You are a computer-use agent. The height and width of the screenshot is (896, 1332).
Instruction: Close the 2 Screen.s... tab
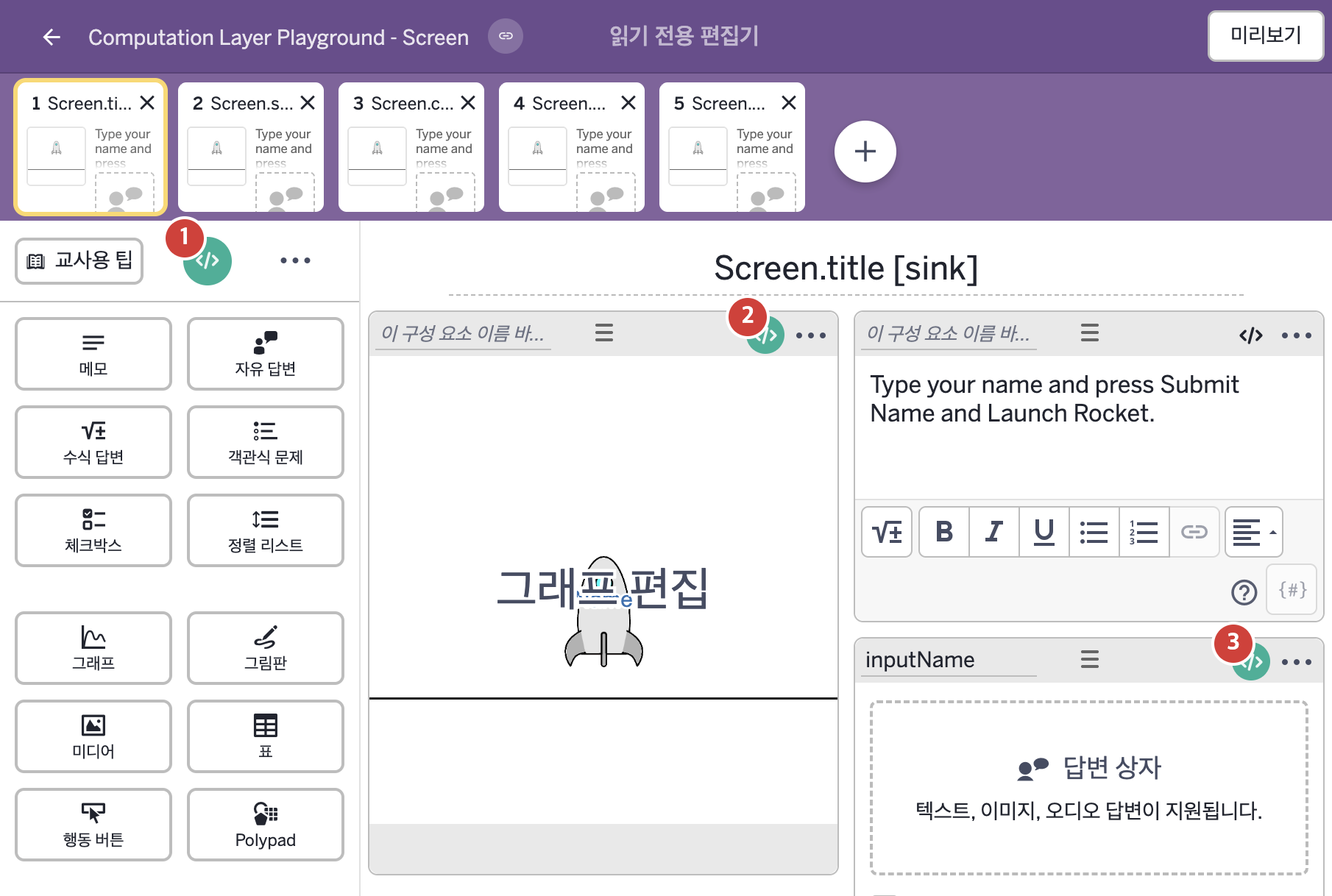(x=308, y=103)
